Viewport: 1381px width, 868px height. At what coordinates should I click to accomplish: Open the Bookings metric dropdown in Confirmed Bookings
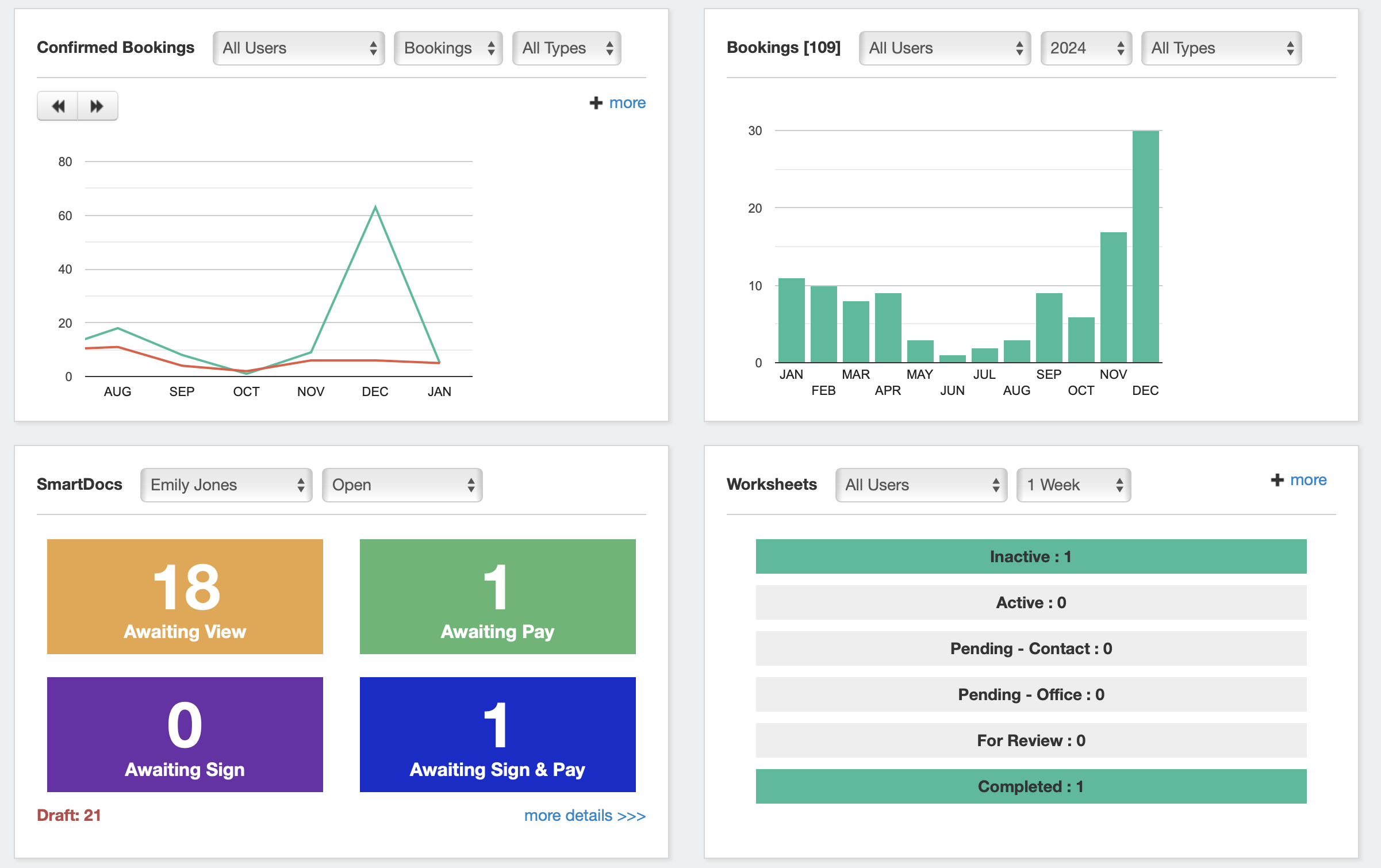tap(448, 48)
